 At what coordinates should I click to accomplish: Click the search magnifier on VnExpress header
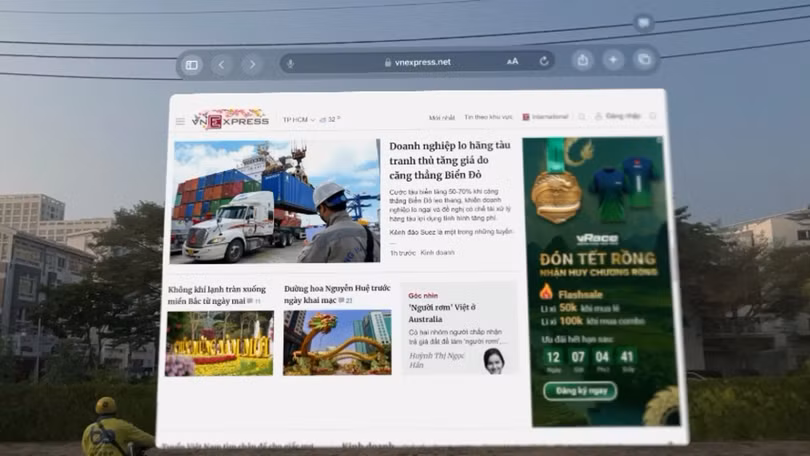(x=581, y=117)
